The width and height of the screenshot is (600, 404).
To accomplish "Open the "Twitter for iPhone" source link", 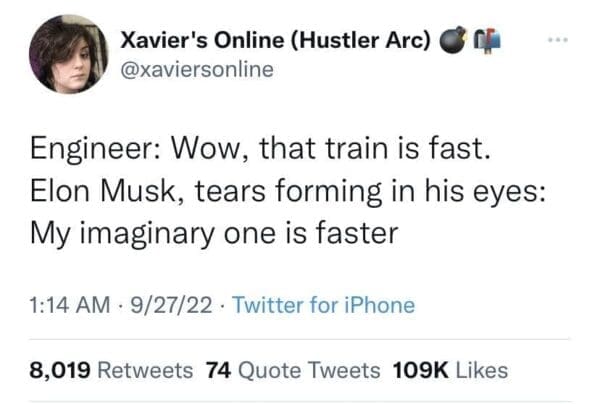I will (322, 306).
